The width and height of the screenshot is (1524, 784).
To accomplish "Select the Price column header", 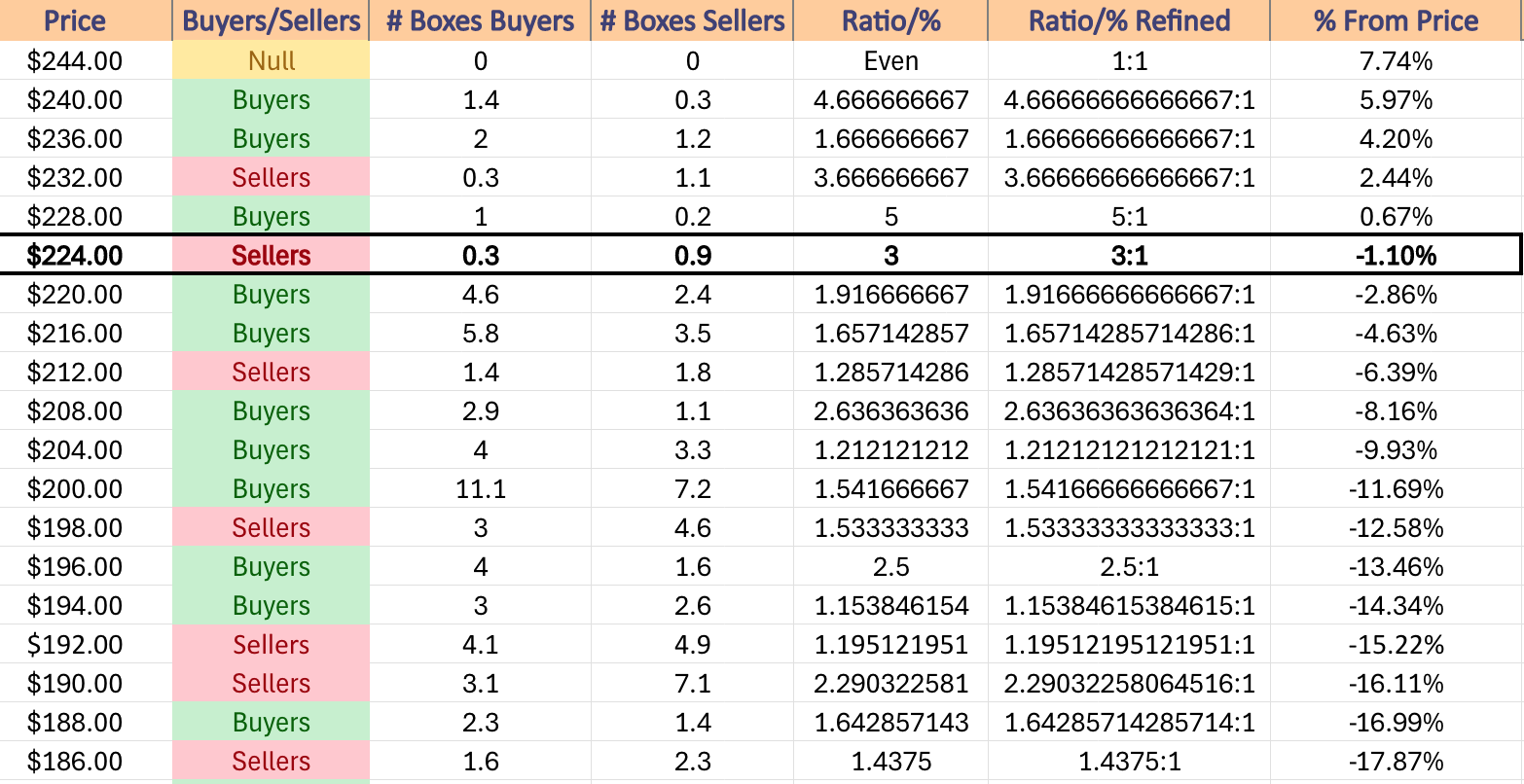I will coord(86,20).
